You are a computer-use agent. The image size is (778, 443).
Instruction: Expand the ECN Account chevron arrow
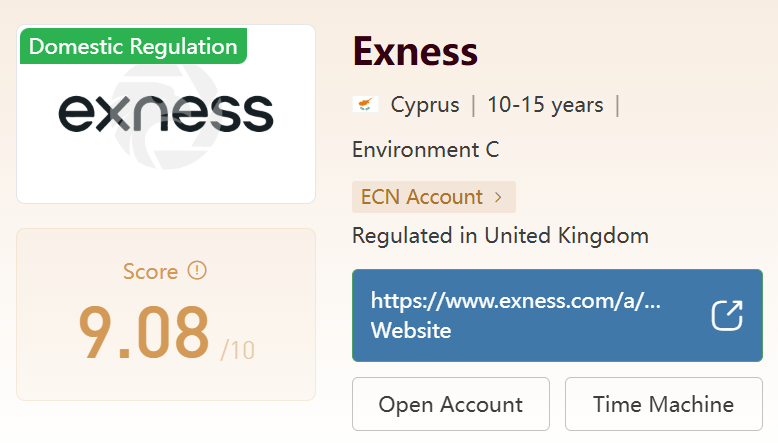click(x=499, y=197)
